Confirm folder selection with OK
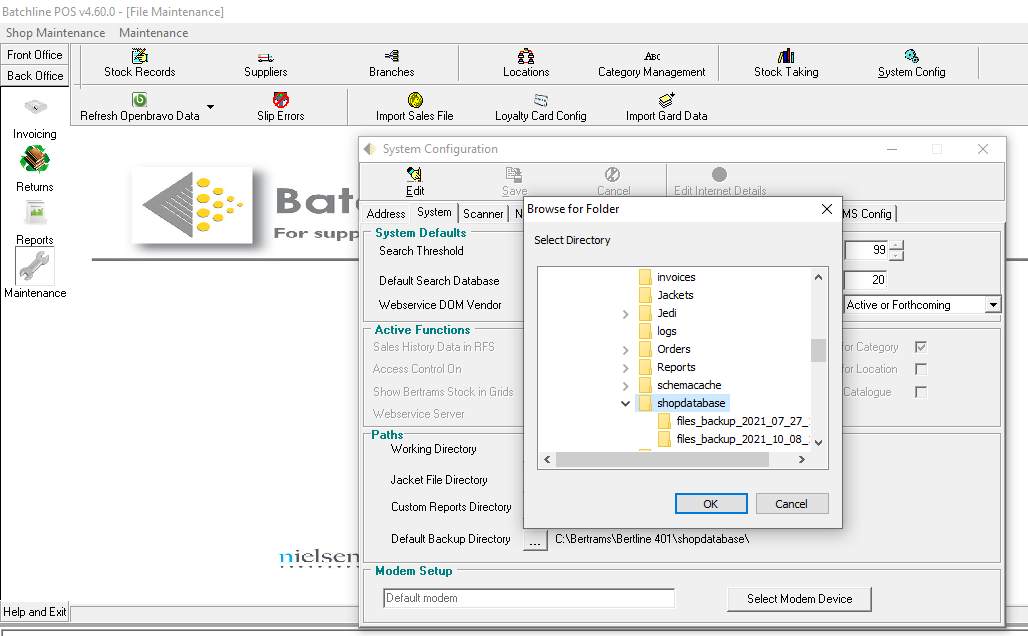The height and width of the screenshot is (636, 1028). [711, 504]
